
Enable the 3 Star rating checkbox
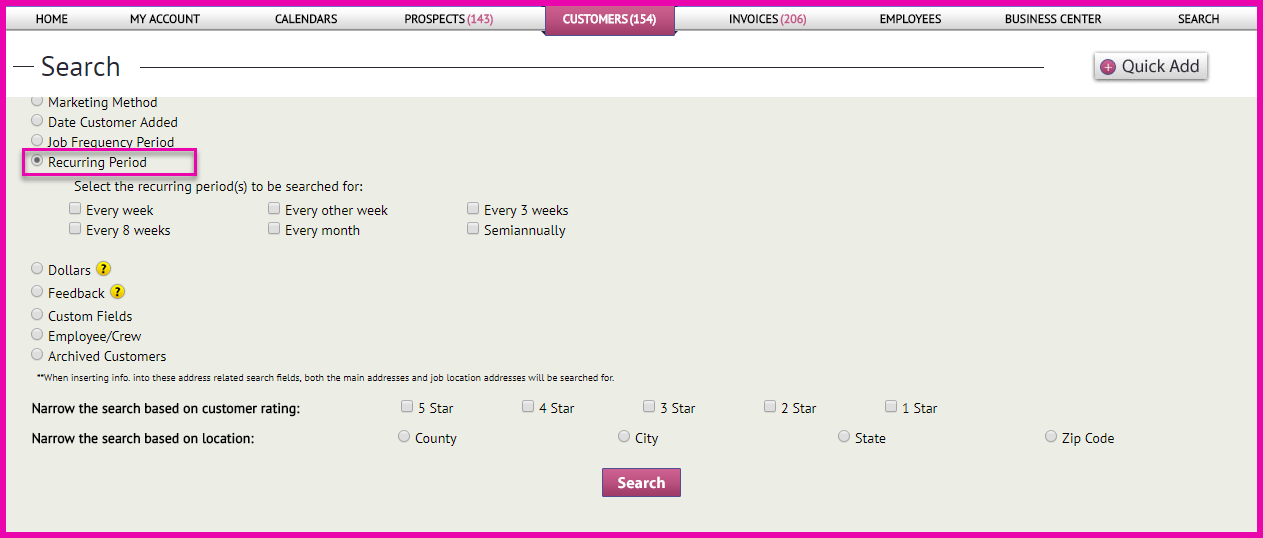point(649,406)
